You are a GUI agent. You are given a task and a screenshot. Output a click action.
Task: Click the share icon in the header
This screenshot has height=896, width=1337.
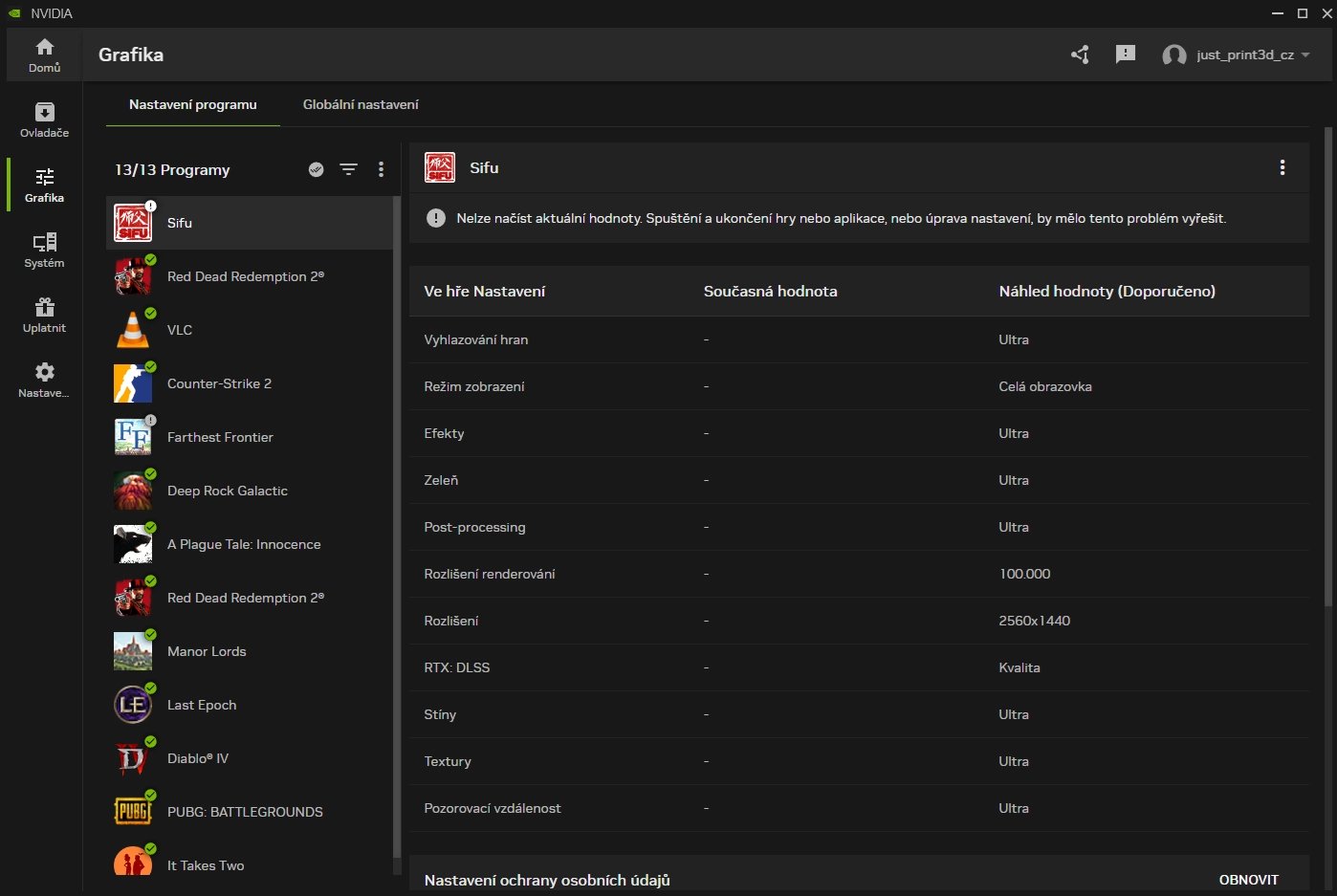(x=1080, y=55)
